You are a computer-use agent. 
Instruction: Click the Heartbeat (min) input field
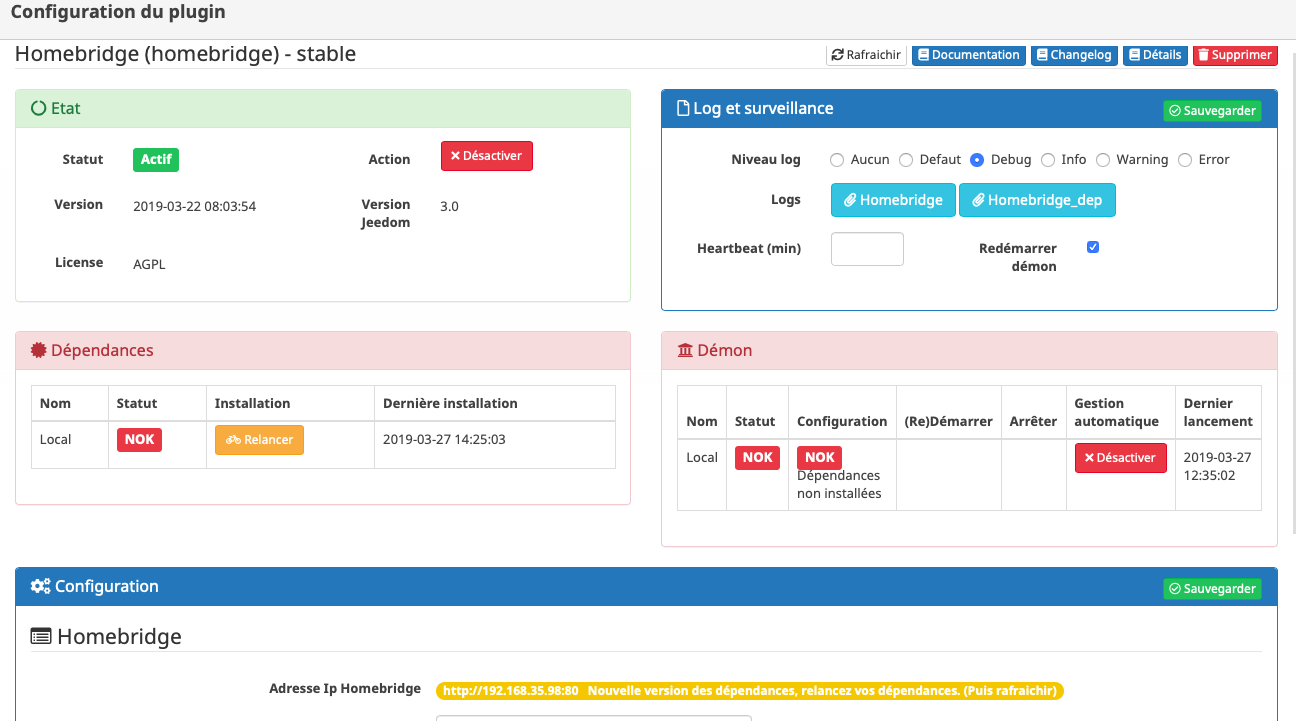click(x=867, y=249)
